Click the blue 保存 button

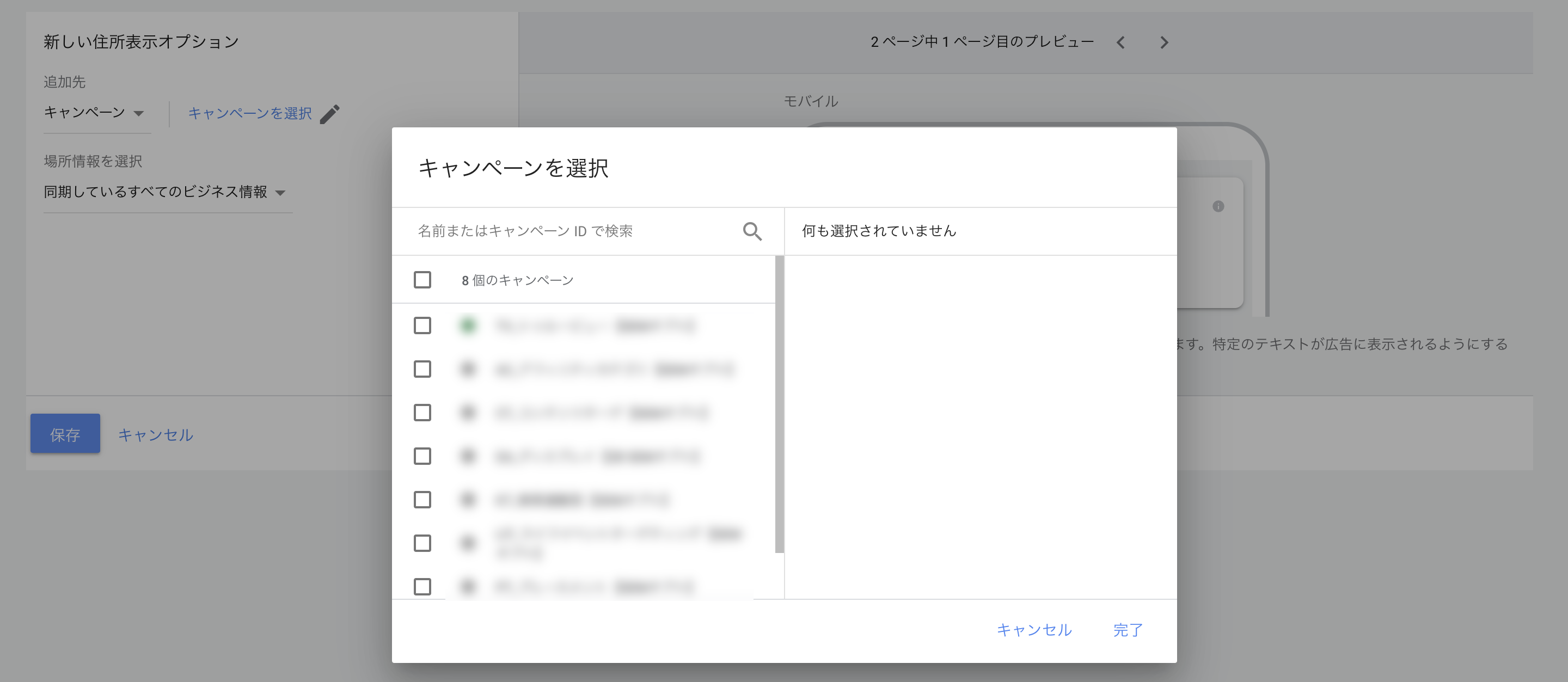[65, 434]
